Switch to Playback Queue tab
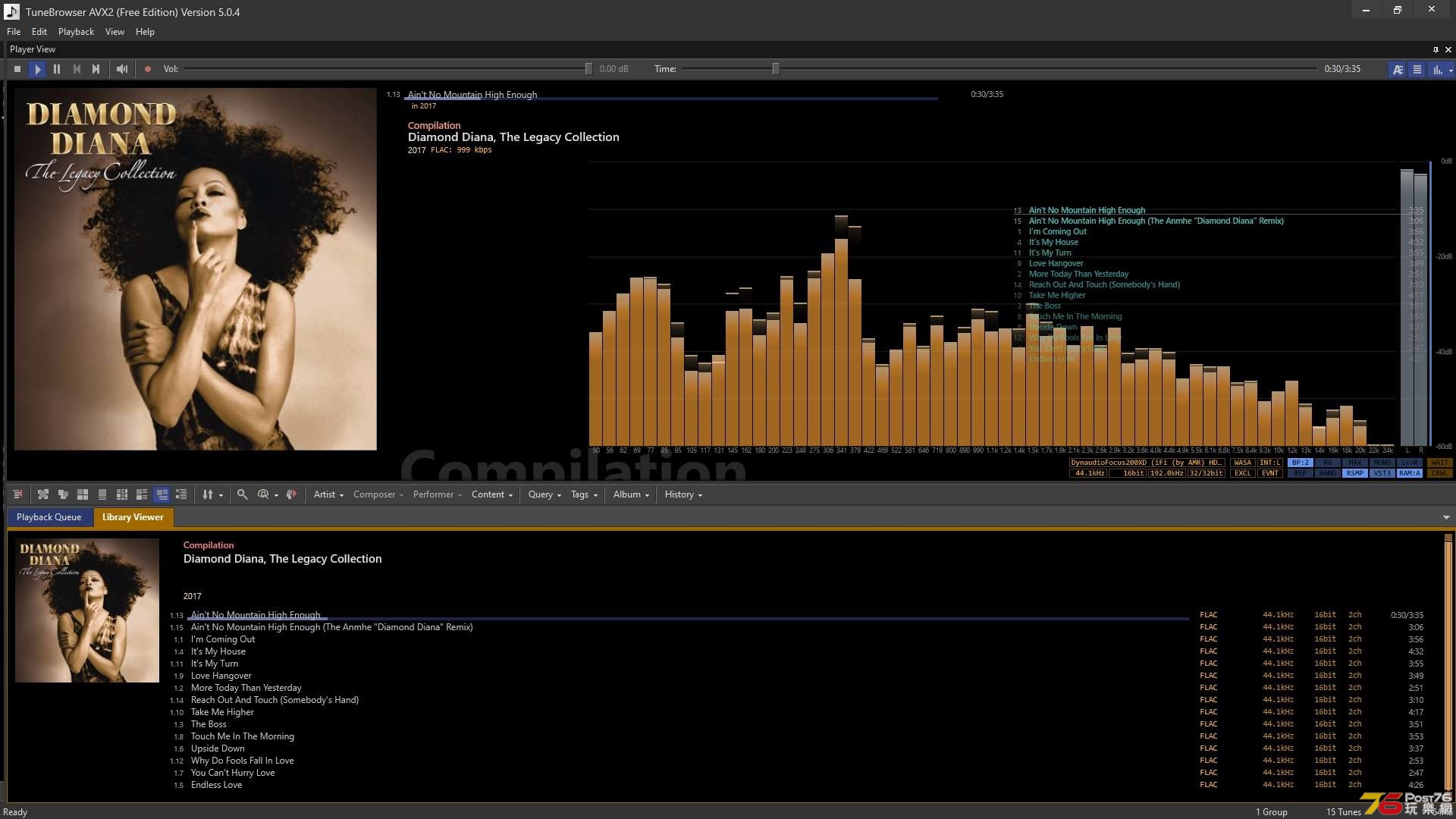Image resolution: width=1456 pixels, height=819 pixels. click(48, 517)
